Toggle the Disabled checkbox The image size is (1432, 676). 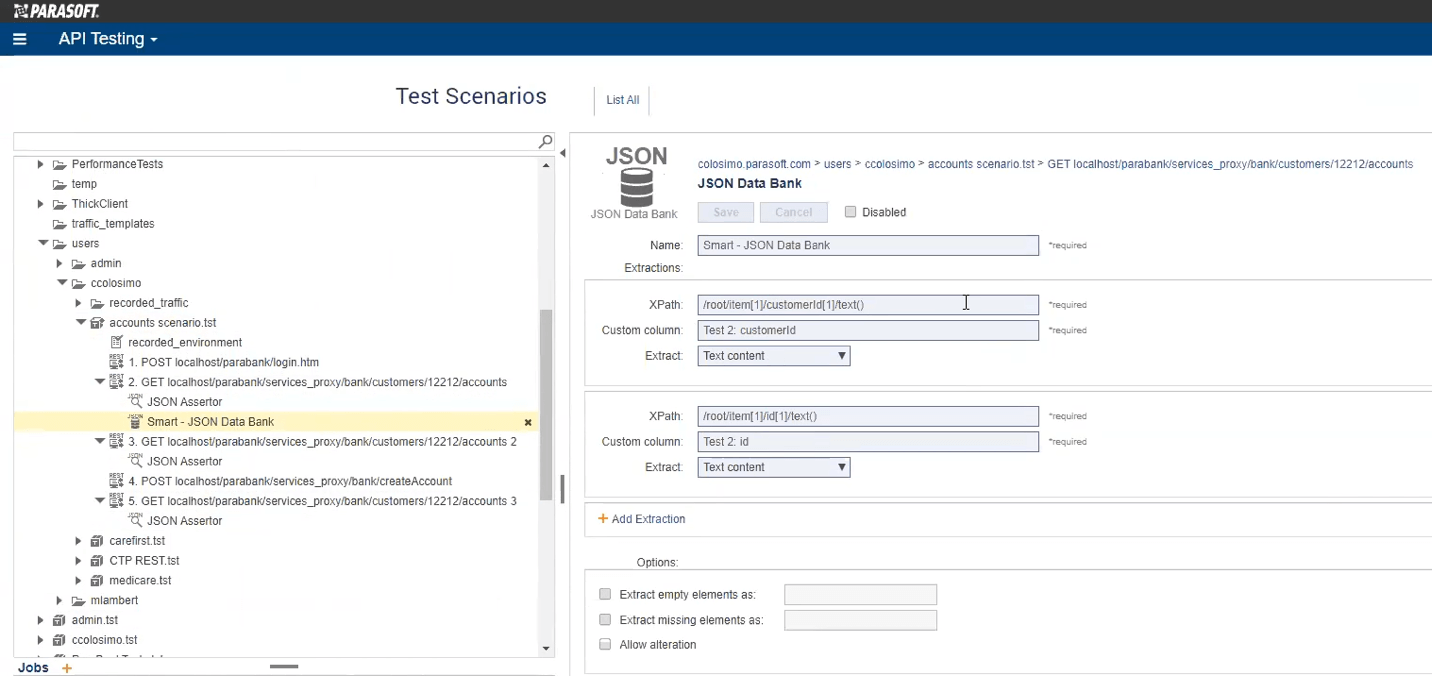pos(850,212)
